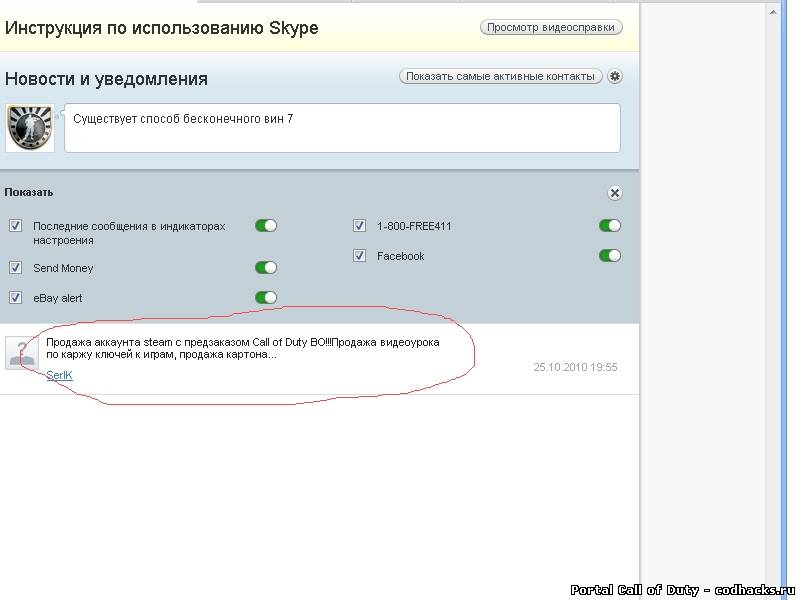Click the SerIK contact placeholder avatar
The width and height of the screenshot is (800, 600).
(22, 353)
